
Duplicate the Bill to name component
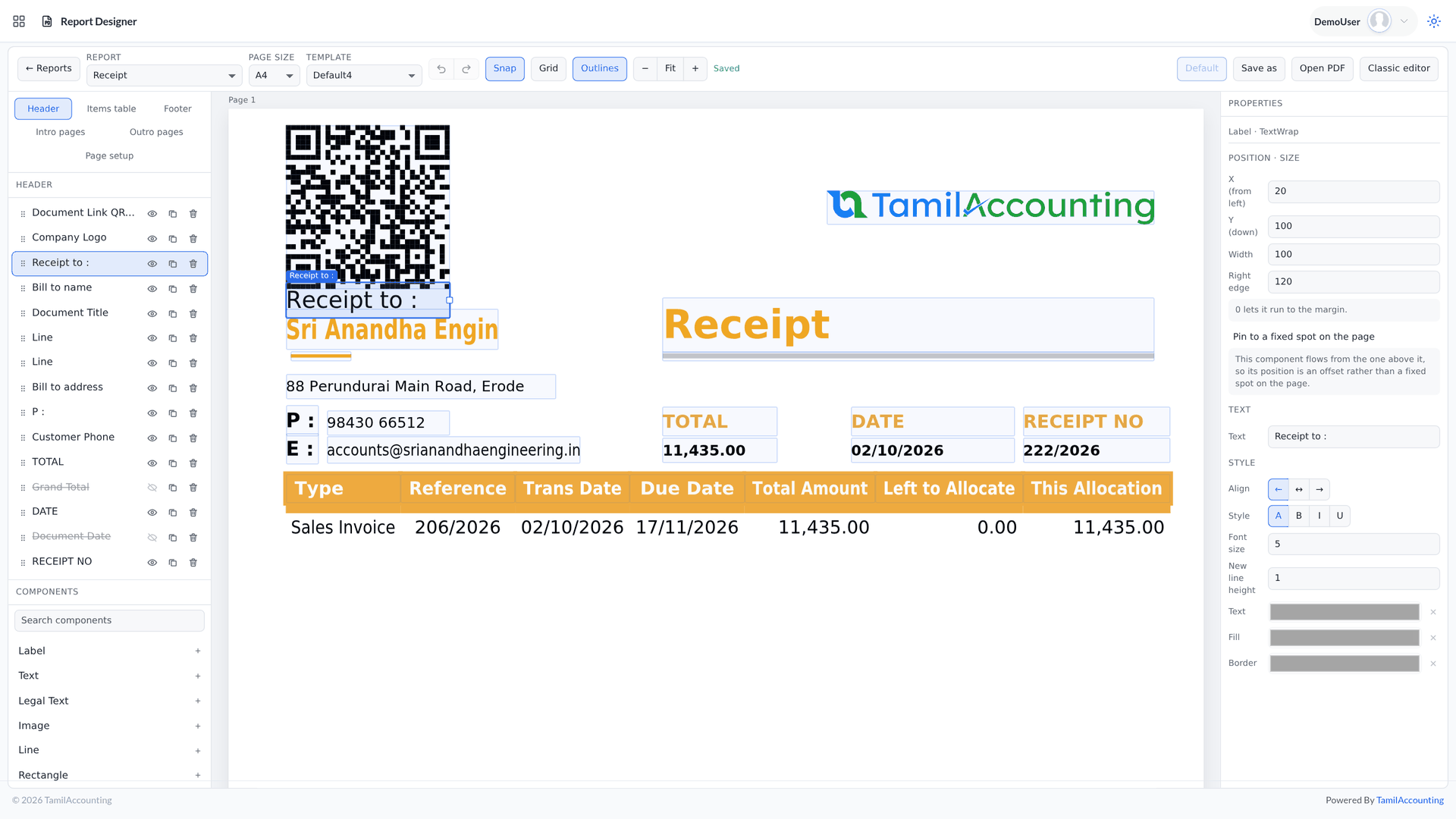pos(173,289)
